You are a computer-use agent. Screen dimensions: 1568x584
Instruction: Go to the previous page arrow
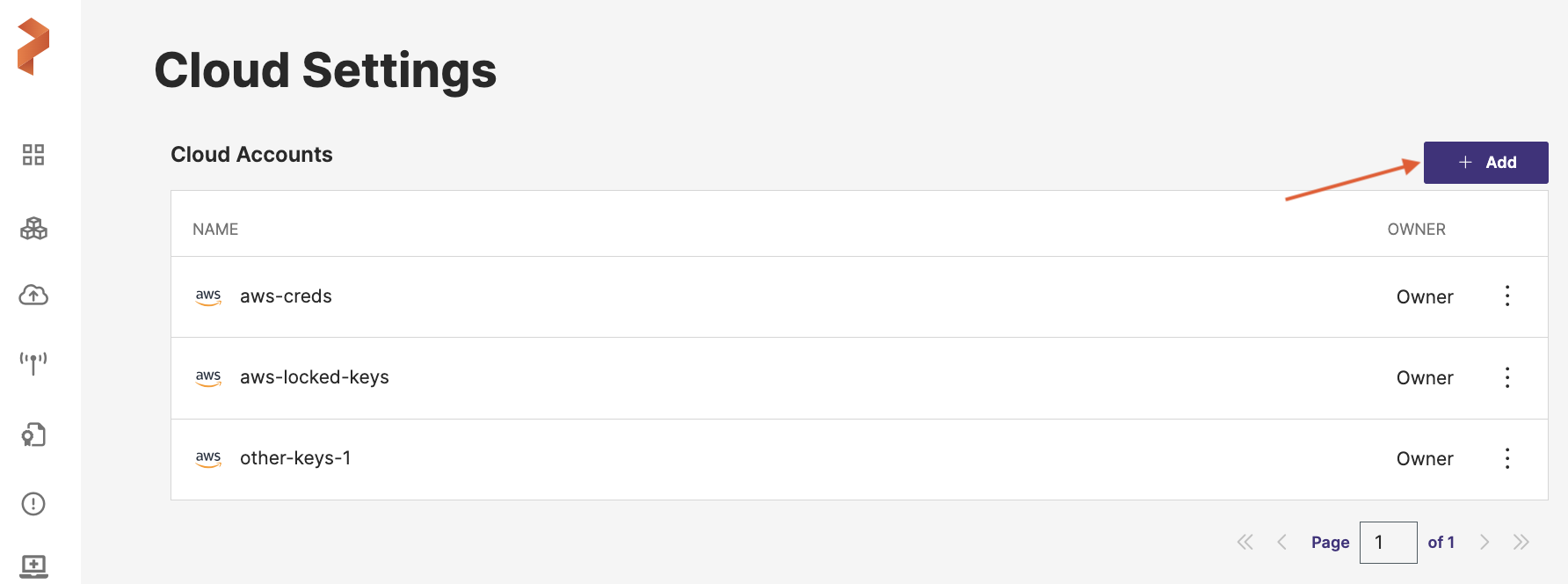tap(1282, 543)
